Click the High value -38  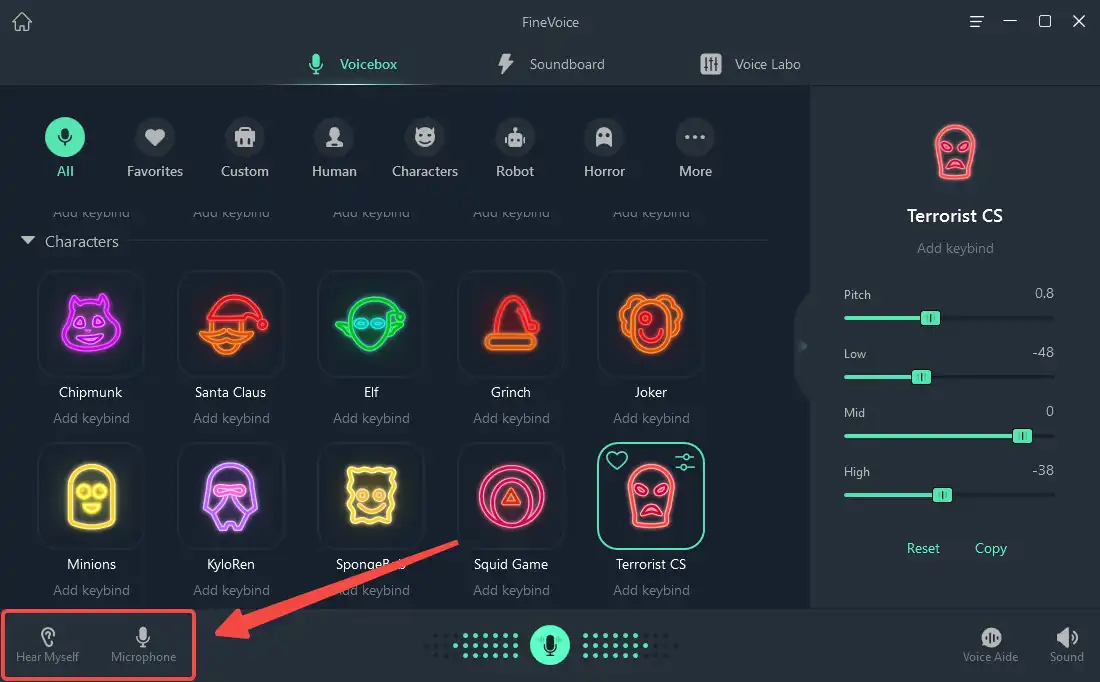(x=1042, y=470)
